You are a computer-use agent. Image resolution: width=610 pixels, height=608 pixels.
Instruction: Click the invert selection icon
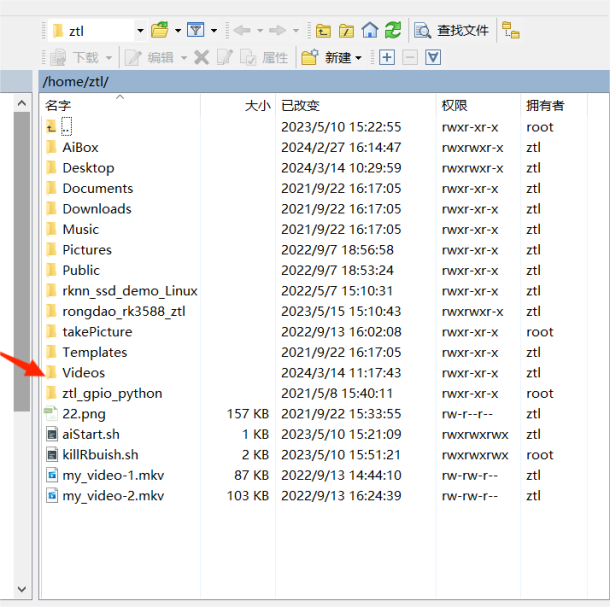click(433, 58)
